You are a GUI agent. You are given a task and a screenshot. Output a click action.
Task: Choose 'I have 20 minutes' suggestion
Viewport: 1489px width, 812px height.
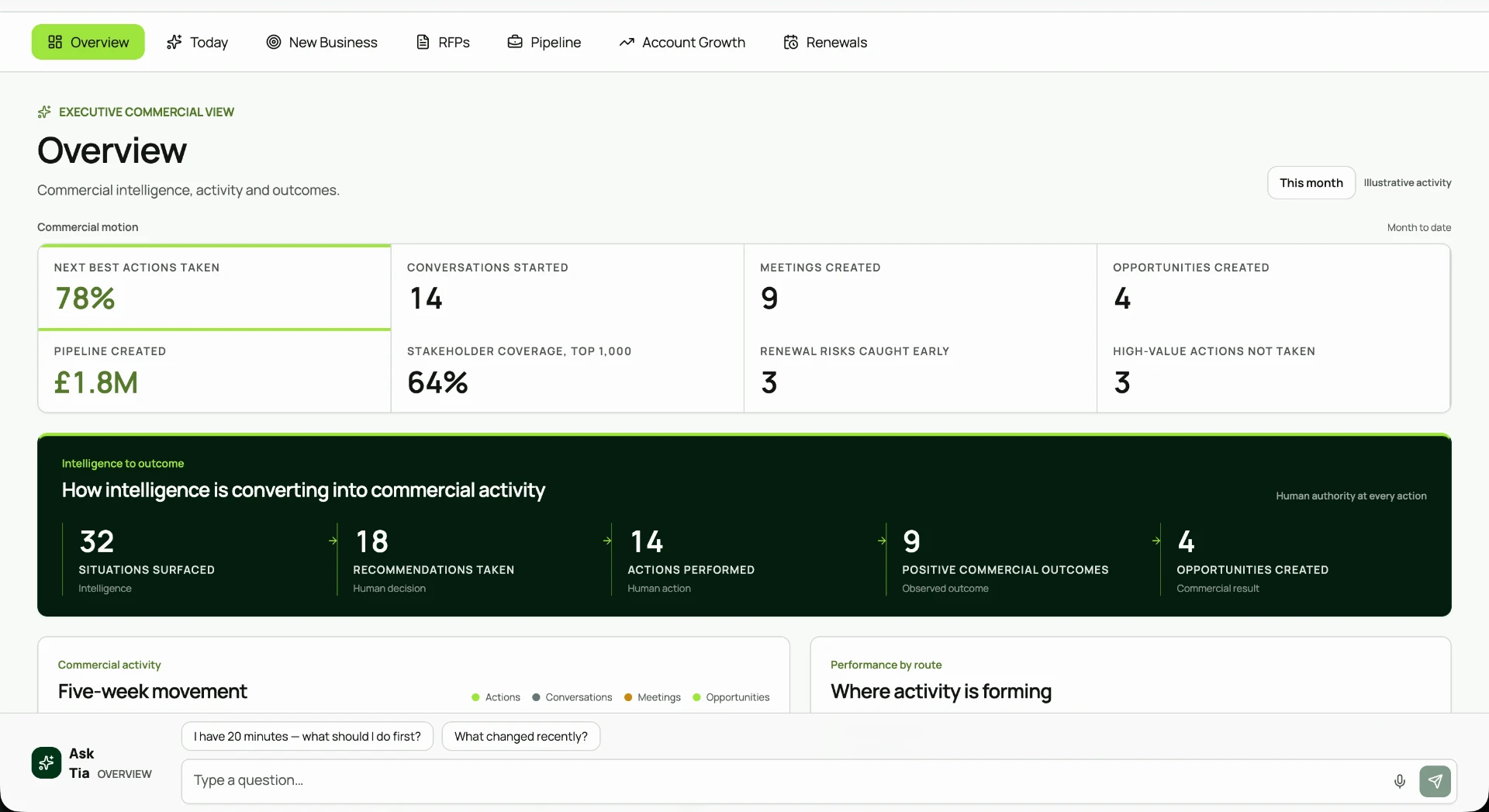[x=307, y=736]
